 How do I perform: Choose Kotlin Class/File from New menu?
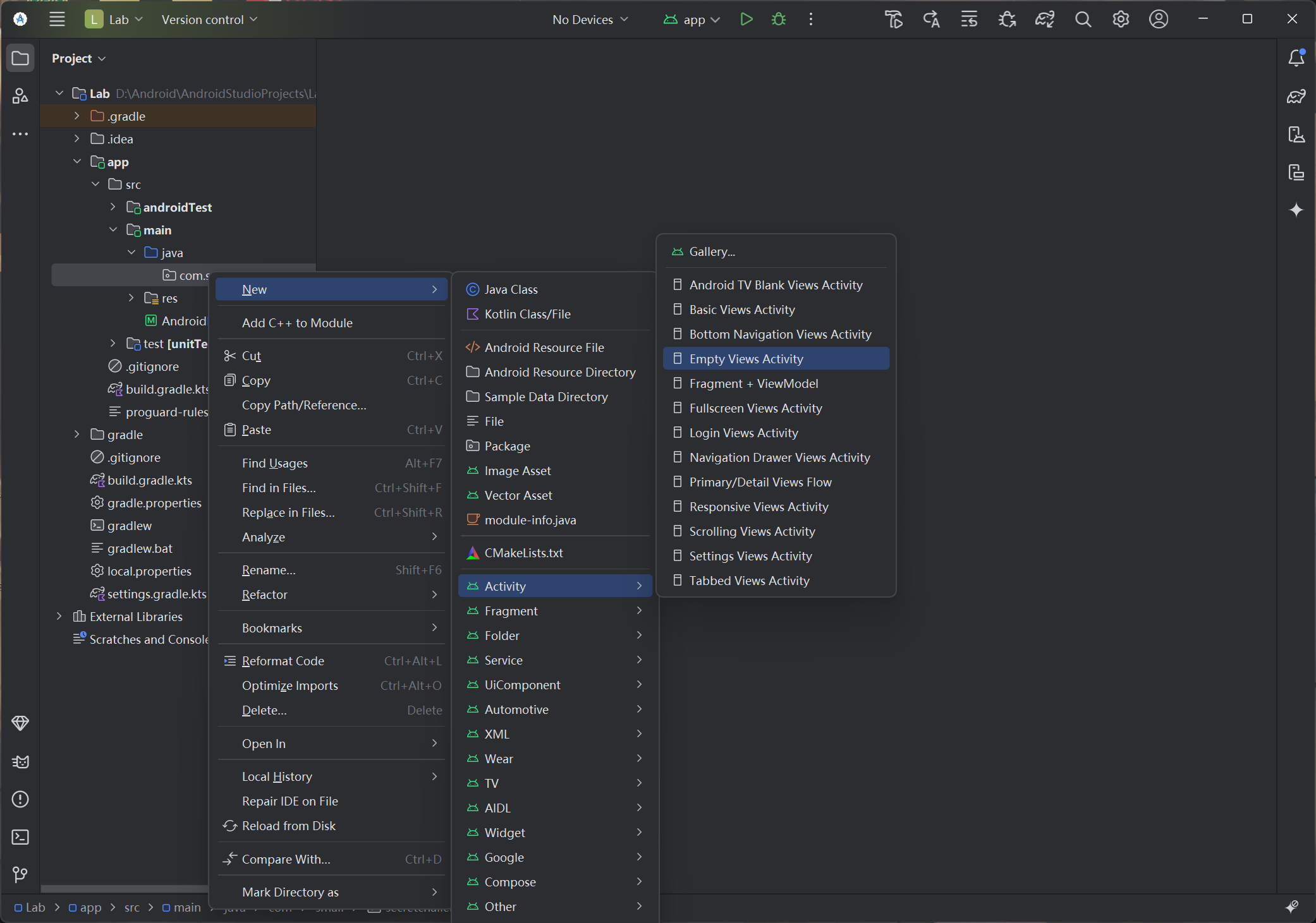click(x=527, y=314)
